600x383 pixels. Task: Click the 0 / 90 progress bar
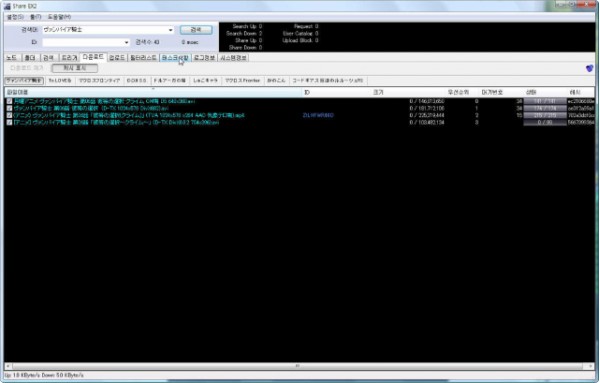(x=545, y=122)
